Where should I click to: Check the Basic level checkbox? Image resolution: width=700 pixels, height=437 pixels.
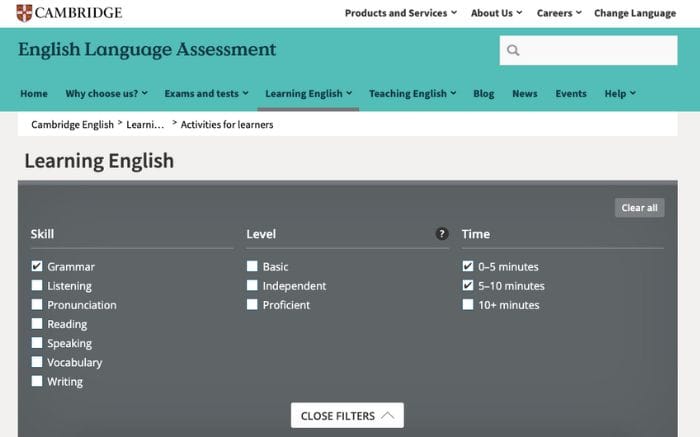point(252,266)
